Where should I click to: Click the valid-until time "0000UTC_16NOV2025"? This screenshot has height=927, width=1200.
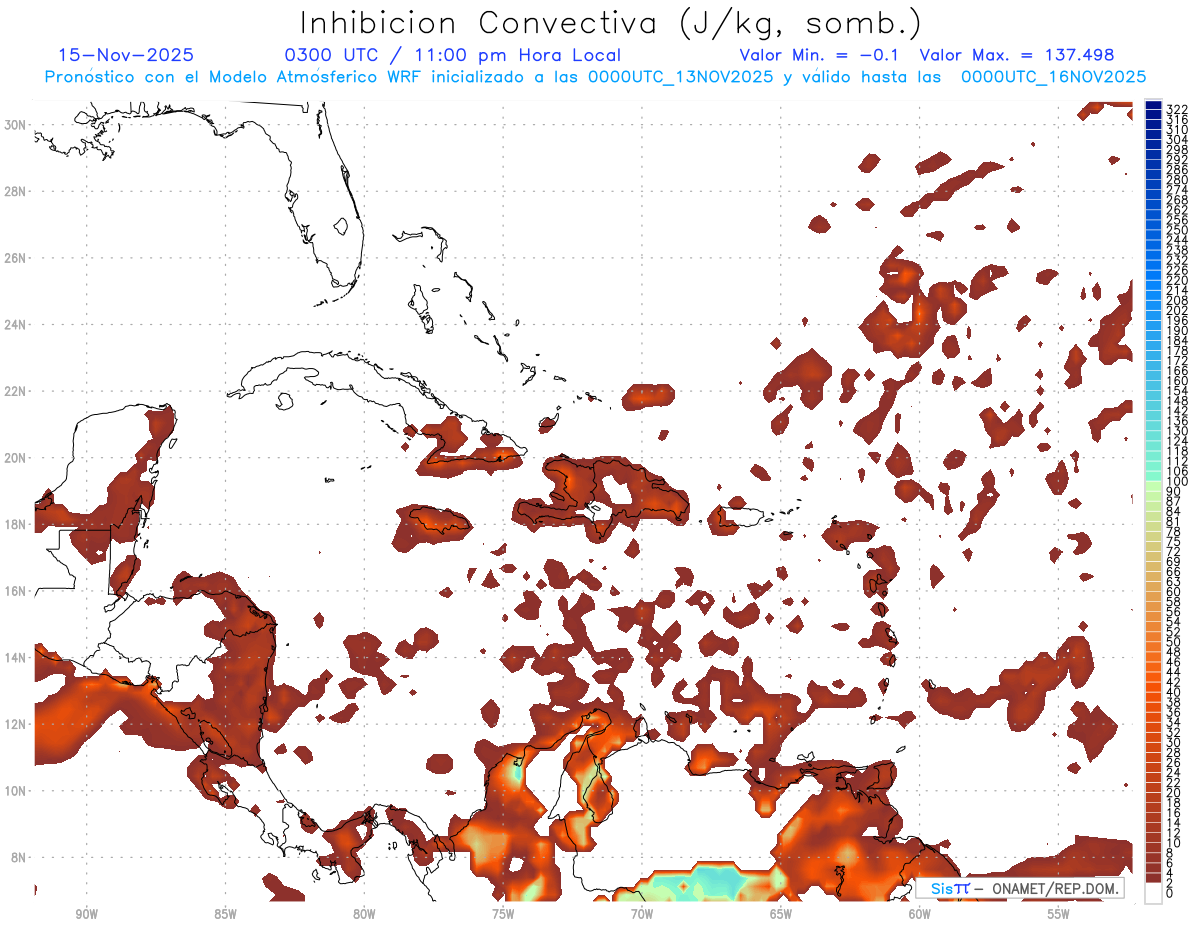tap(1053, 77)
